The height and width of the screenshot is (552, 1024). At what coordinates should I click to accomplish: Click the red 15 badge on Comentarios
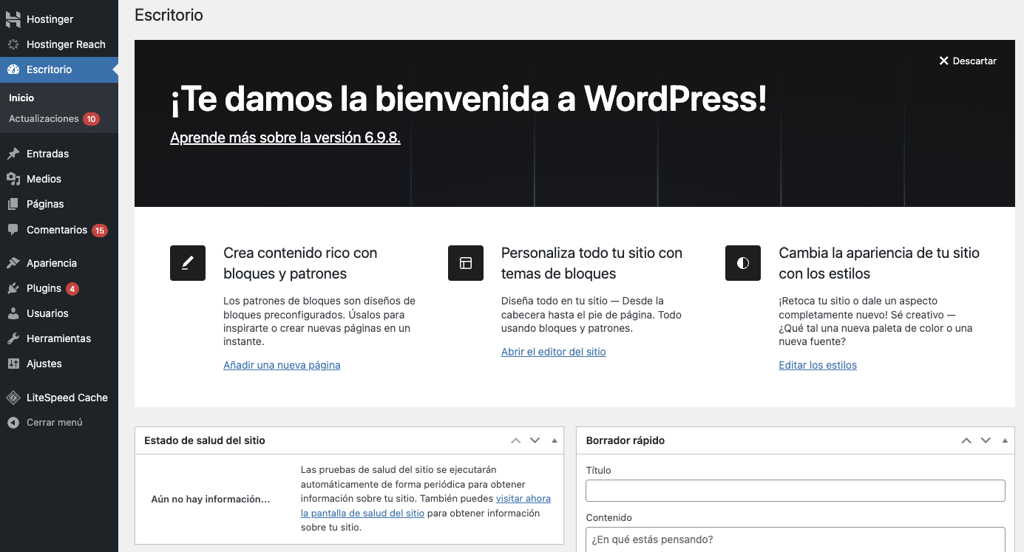pyautogui.click(x=99, y=230)
